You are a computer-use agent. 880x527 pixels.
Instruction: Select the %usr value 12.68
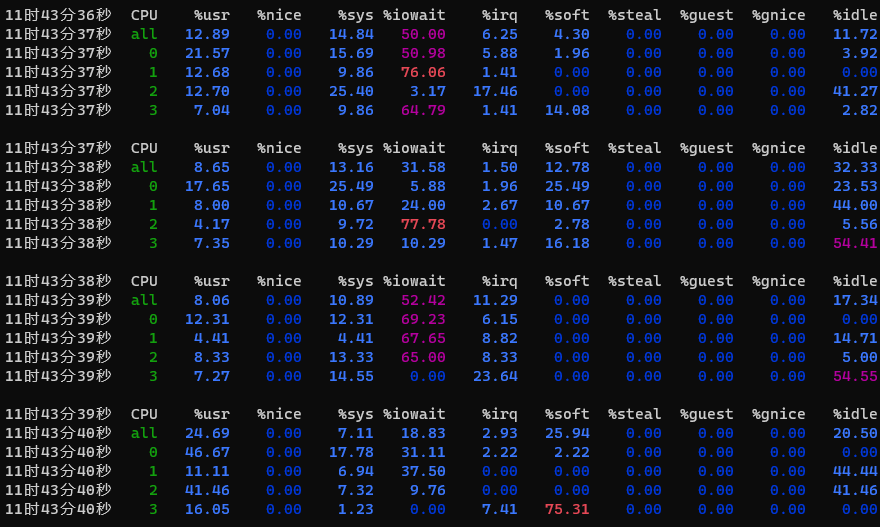[x=207, y=72]
